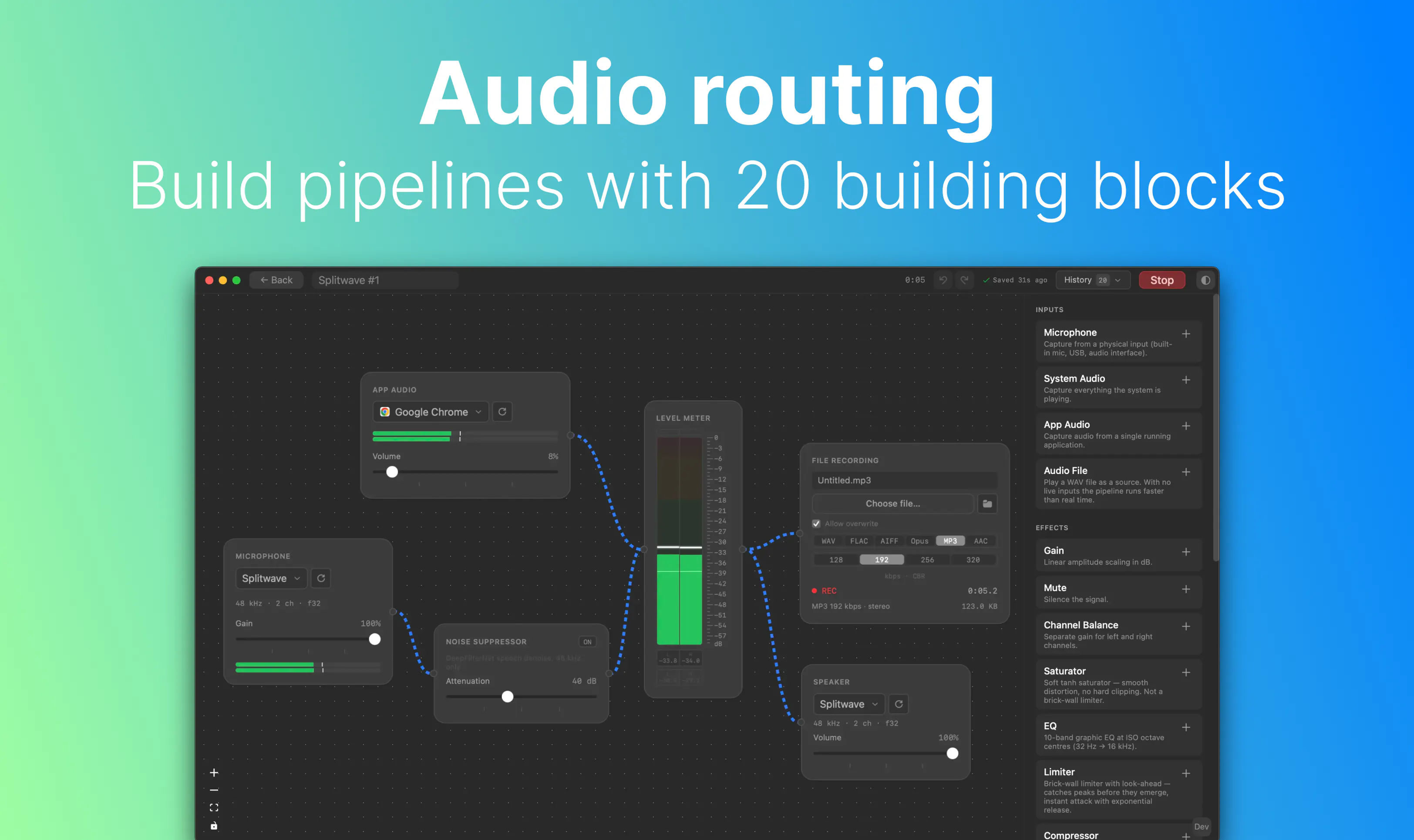Viewport: 1414px width, 840px height.
Task: Click the blocks sidebar scrollbar
Action: [1216, 427]
